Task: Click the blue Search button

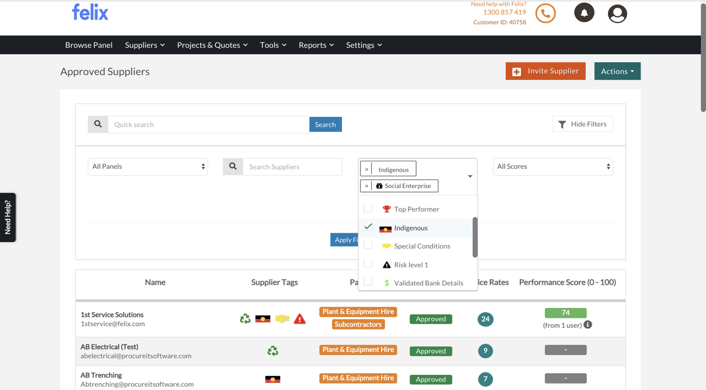Action: 325,124
